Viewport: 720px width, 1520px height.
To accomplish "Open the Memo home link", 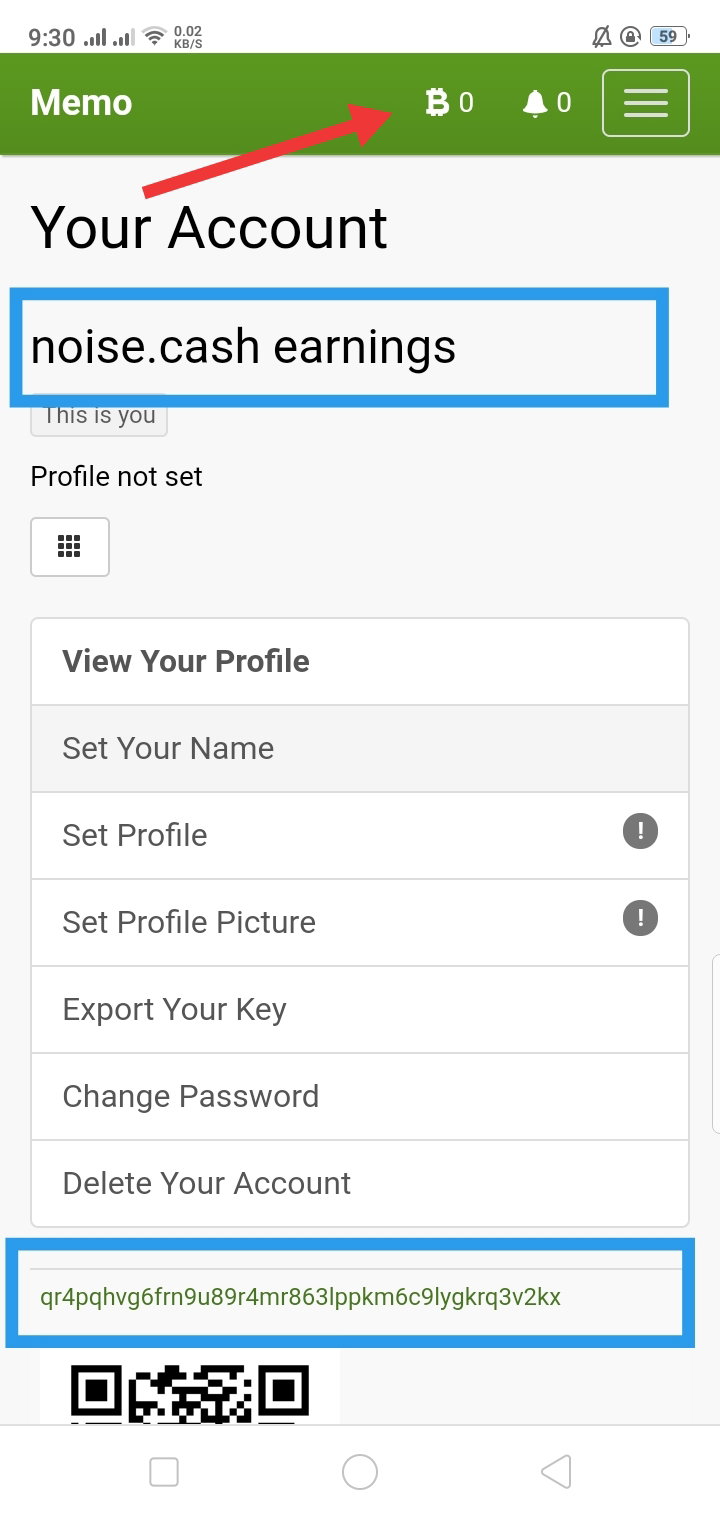I will [x=82, y=103].
